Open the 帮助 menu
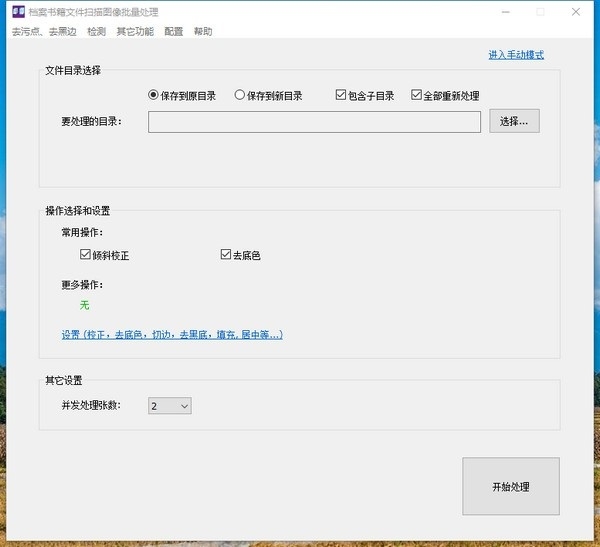 203,31
